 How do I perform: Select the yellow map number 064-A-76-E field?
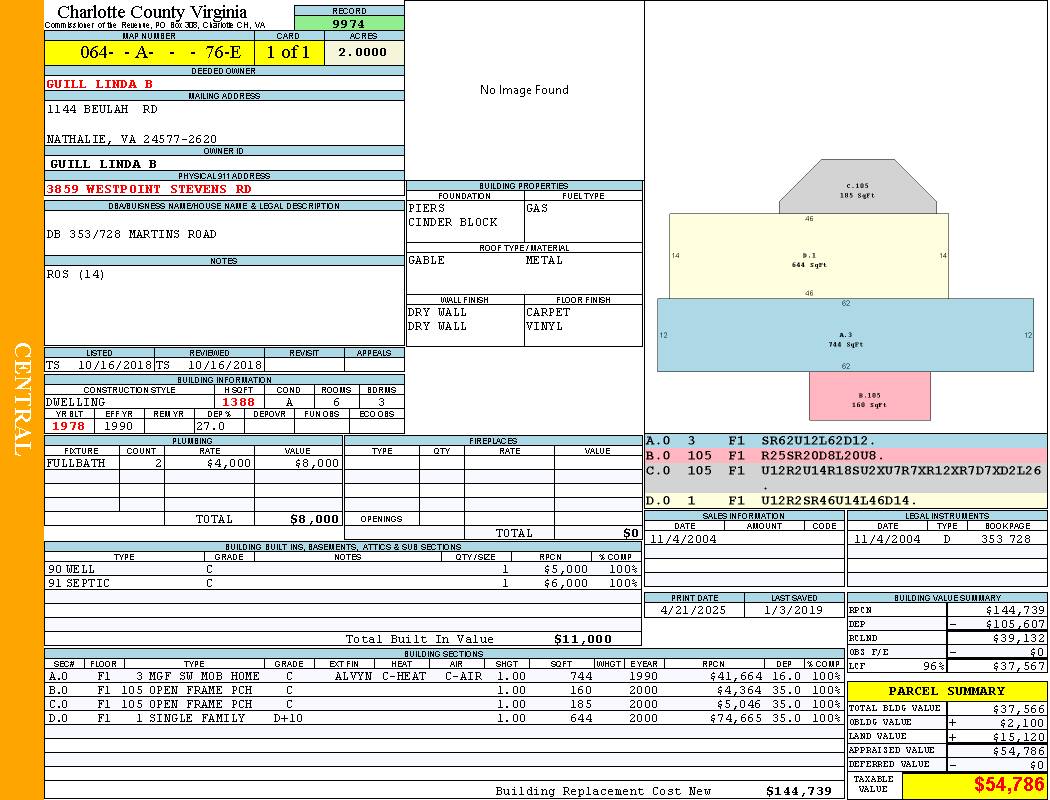148,52
